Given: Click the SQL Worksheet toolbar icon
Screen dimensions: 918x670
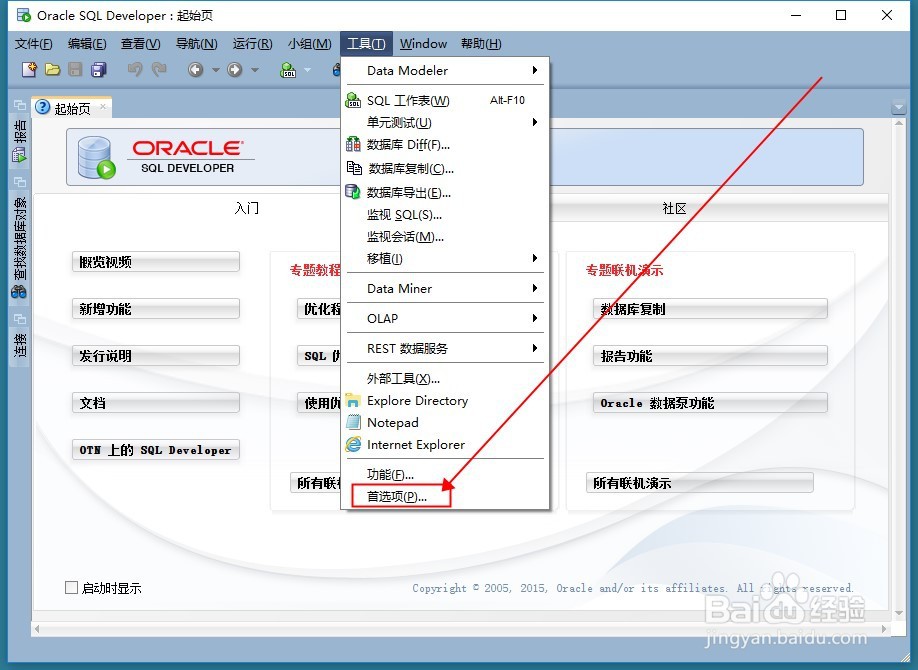Looking at the screenshot, I should coord(288,70).
